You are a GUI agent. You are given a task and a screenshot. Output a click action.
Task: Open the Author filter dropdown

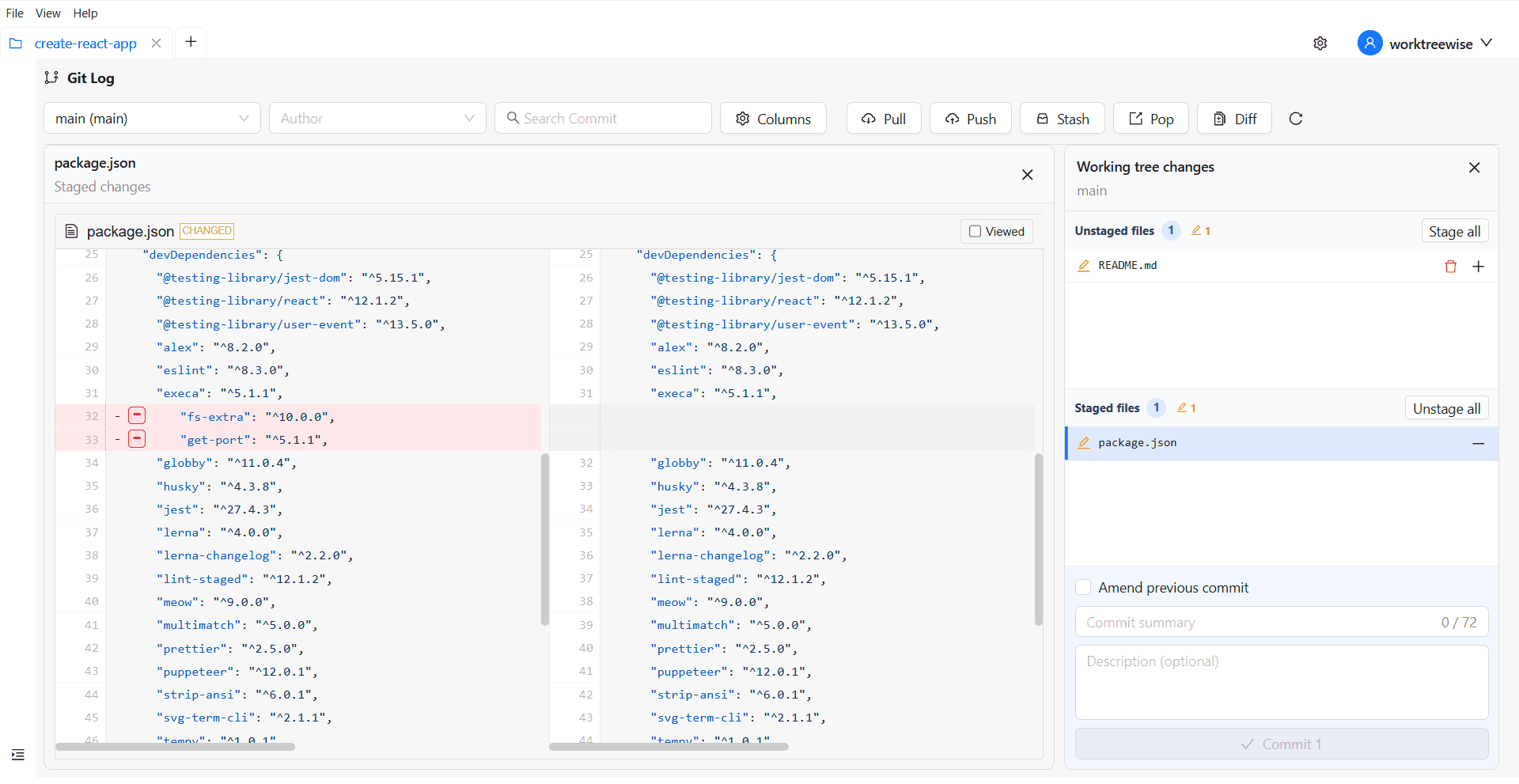tap(377, 118)
